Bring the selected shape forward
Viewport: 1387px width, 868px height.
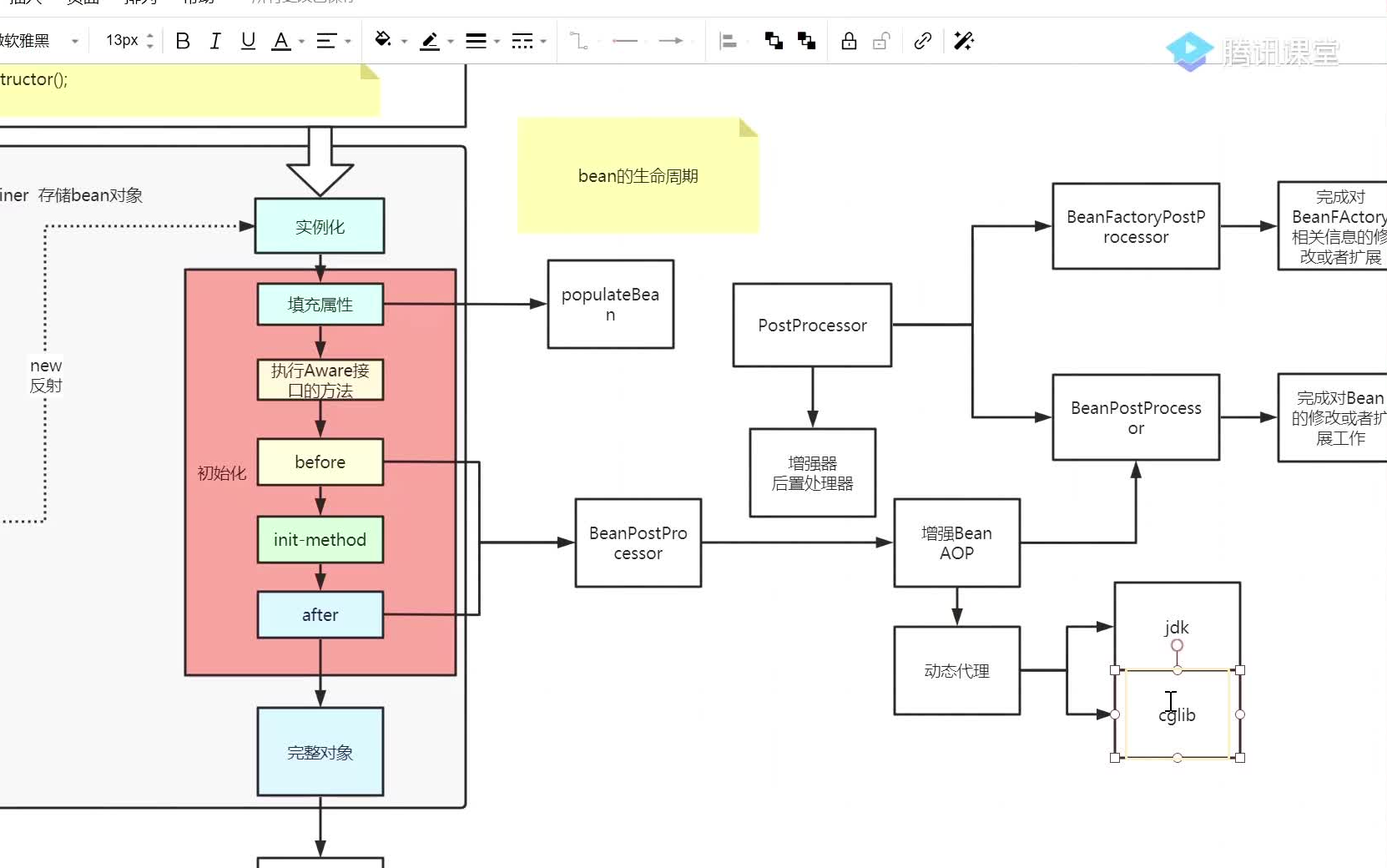pyautogui.click(x=773, y=41)
